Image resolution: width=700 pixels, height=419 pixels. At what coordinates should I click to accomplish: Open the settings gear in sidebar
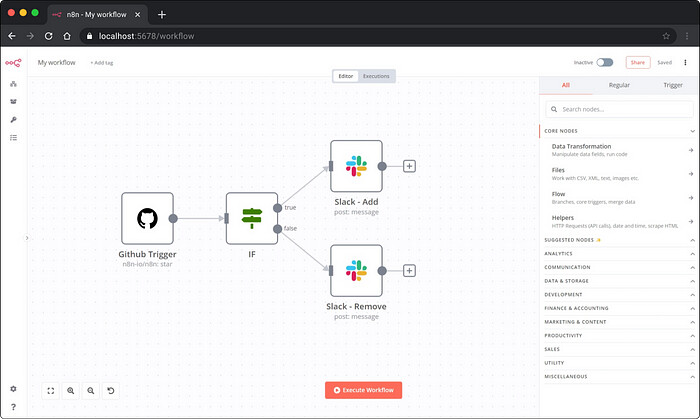[13, 389]
